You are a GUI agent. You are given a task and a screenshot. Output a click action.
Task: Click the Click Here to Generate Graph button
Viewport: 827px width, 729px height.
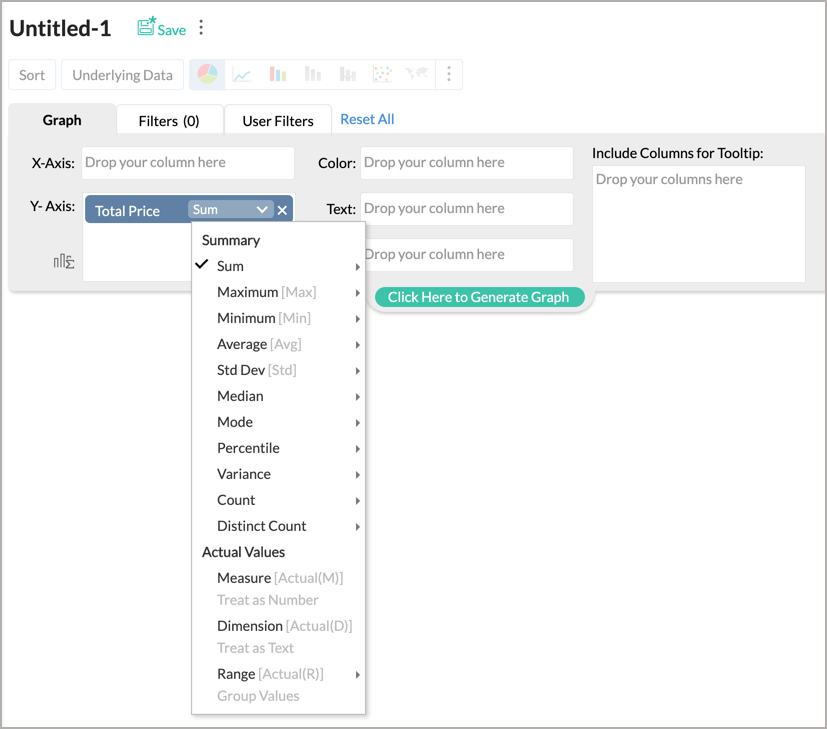(x=480, y=297)
